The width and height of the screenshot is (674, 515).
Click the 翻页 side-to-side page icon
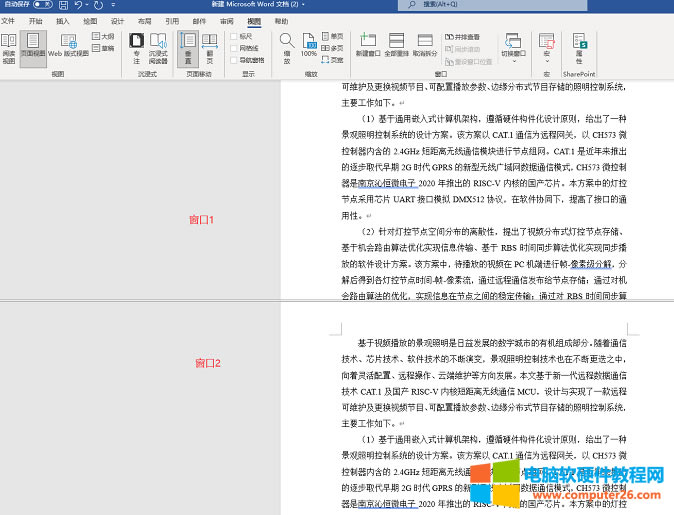pos(209,47)
